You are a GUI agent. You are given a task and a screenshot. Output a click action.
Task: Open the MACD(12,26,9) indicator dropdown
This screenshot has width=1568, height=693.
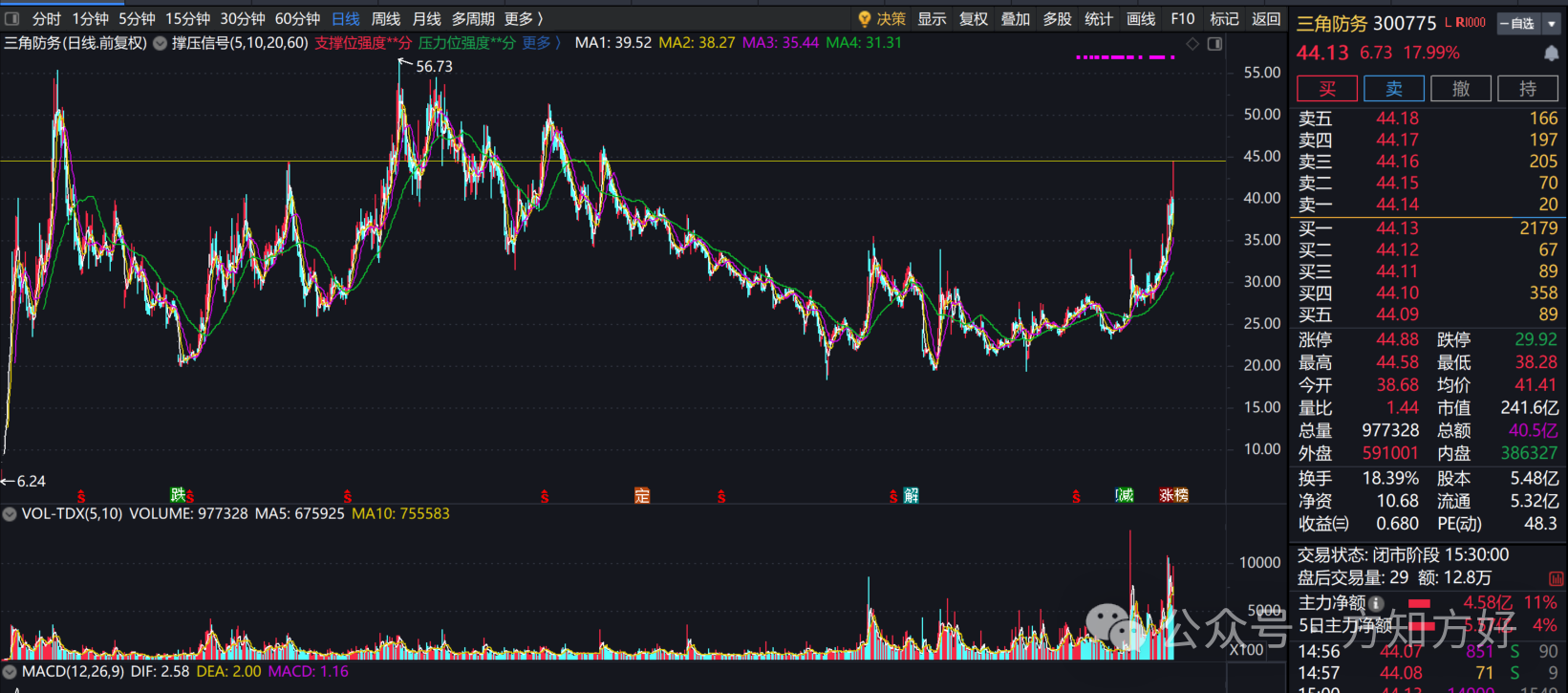10,672
